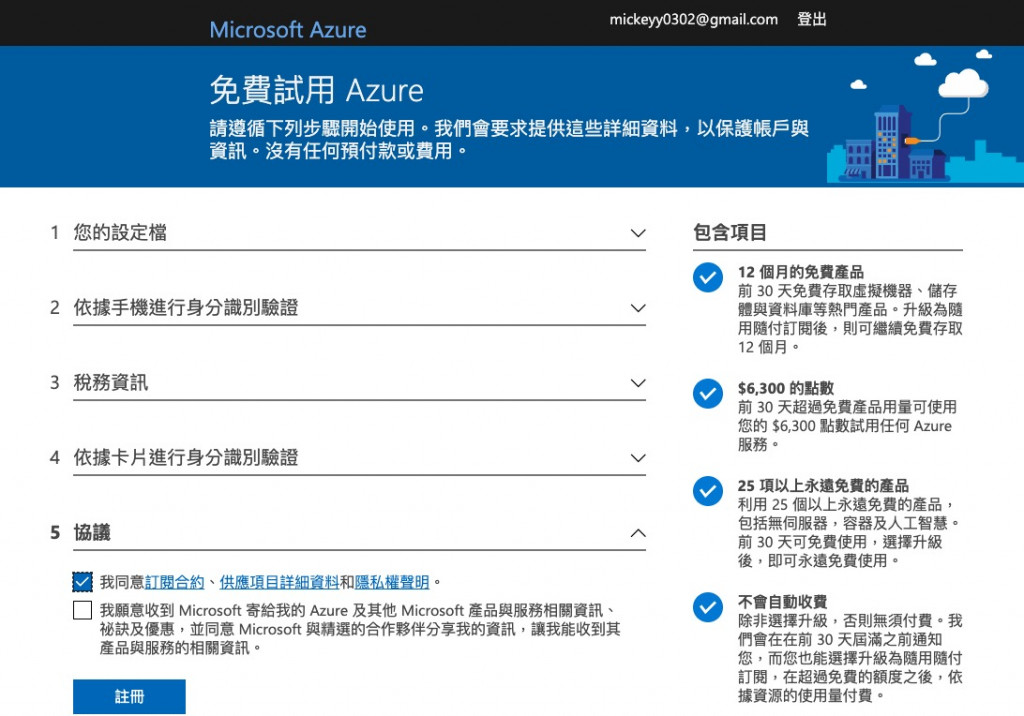The image size is (1024, 716).
Task: Click the 12 個月的免費產品 title
Action: pyautogui.click(x=801, y=272)
